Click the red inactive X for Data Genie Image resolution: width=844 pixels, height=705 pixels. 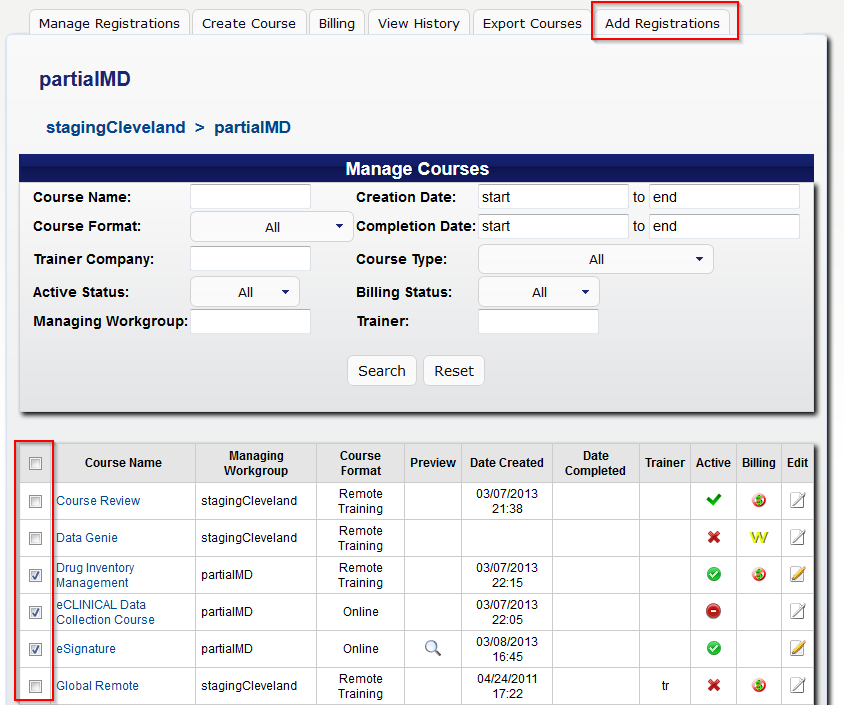coord(713,538)
